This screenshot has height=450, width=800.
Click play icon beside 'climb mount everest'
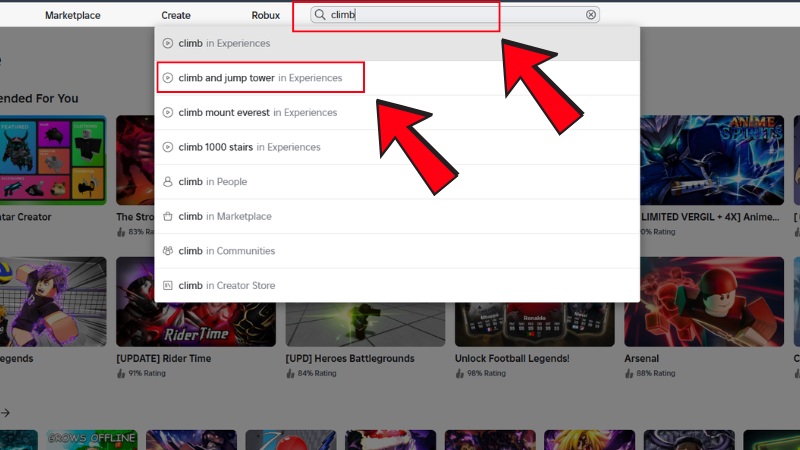[x=168, y=113]
